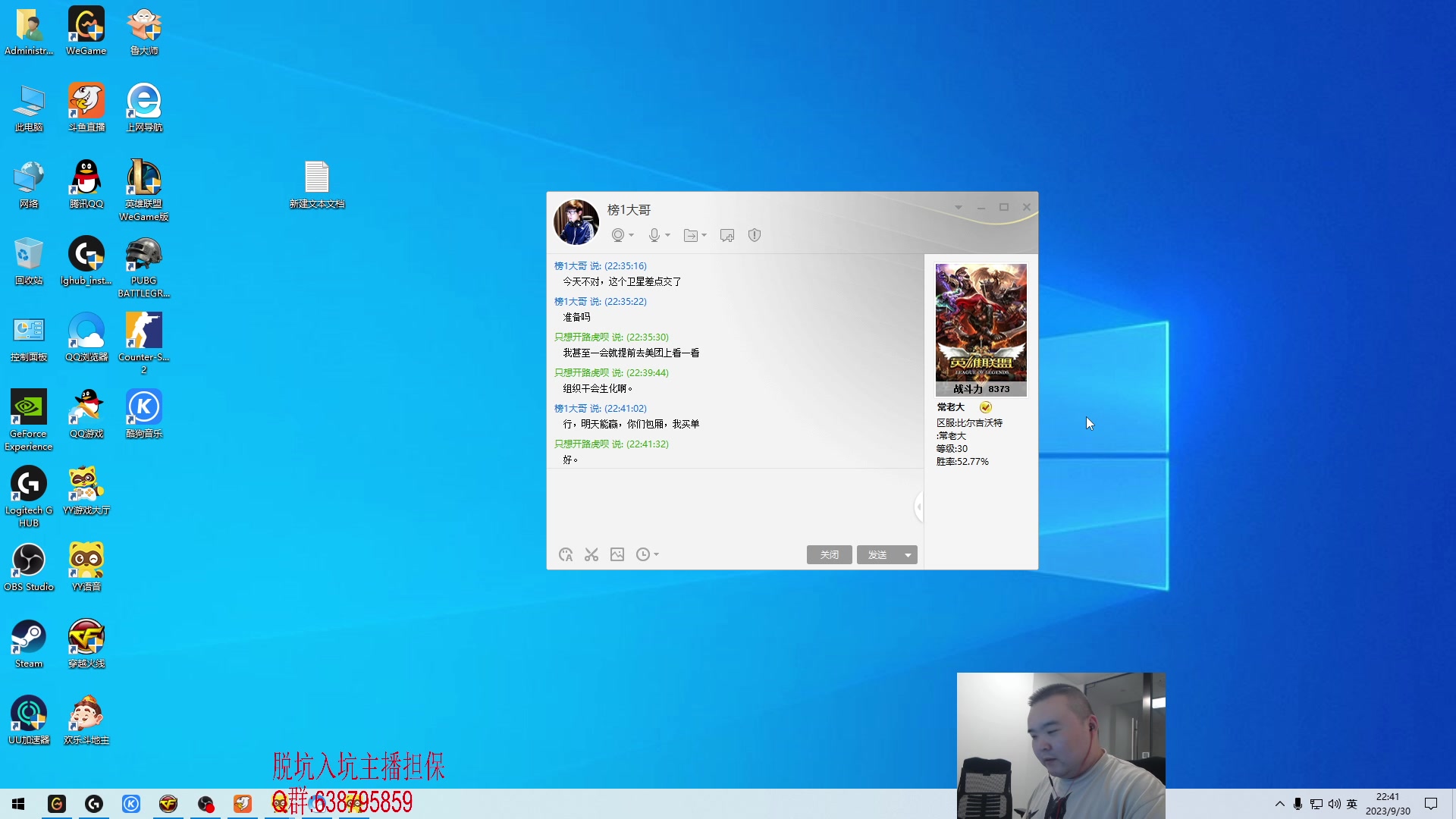The width and height of the screenshot is (1456, 819).
Task: Click the 发送 send button
Action: point(877,555)
